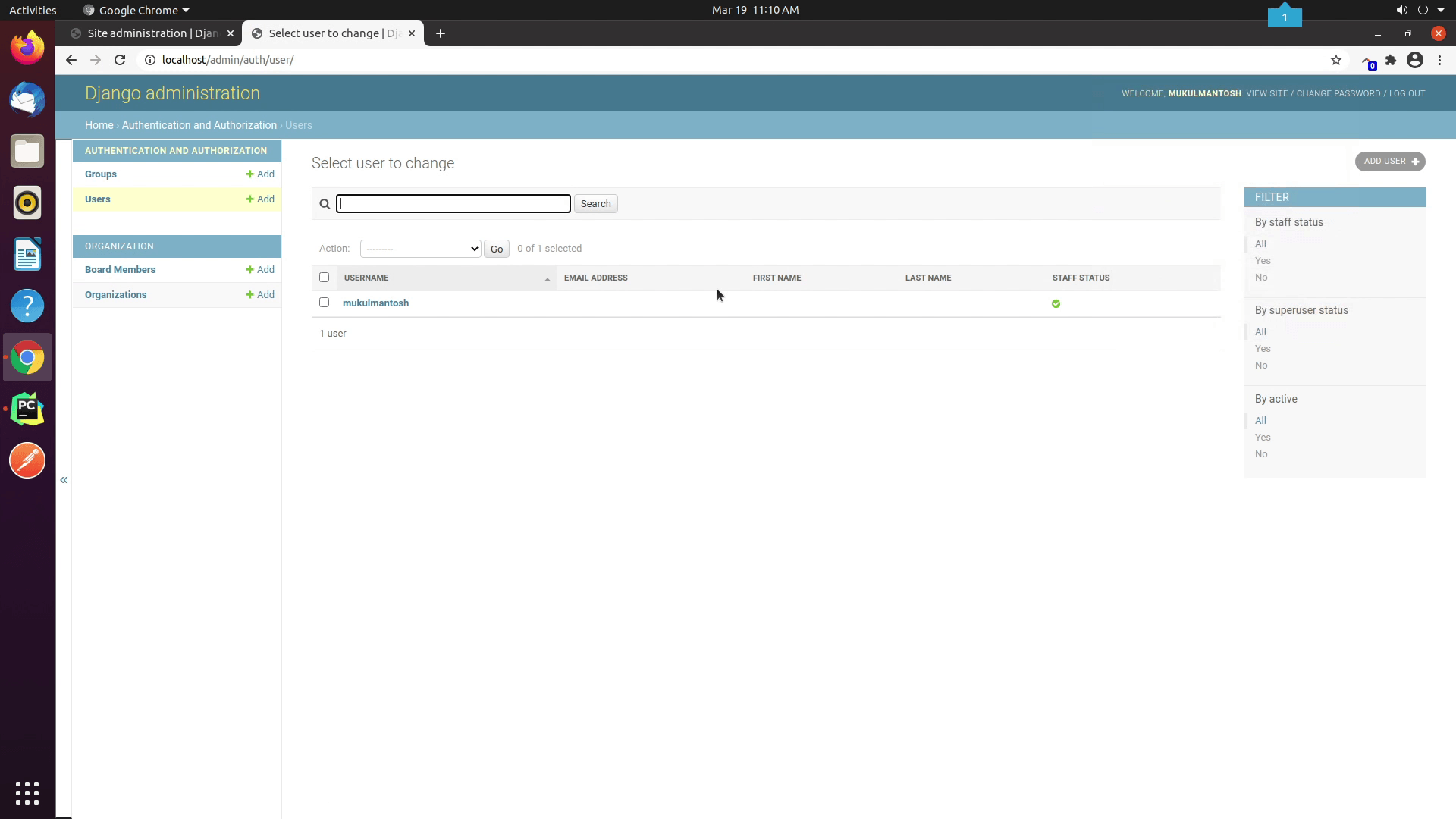Select Yes under By staff status filter

[1262, 260]
